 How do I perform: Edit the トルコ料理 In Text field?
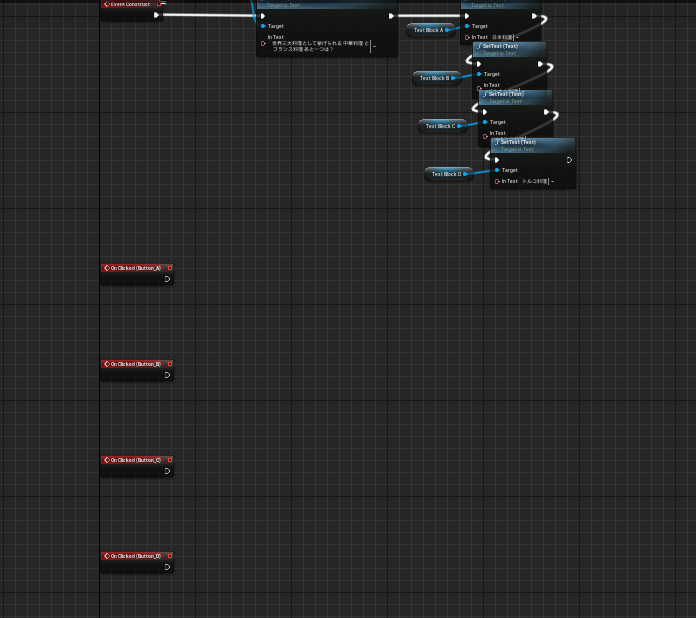535,182
